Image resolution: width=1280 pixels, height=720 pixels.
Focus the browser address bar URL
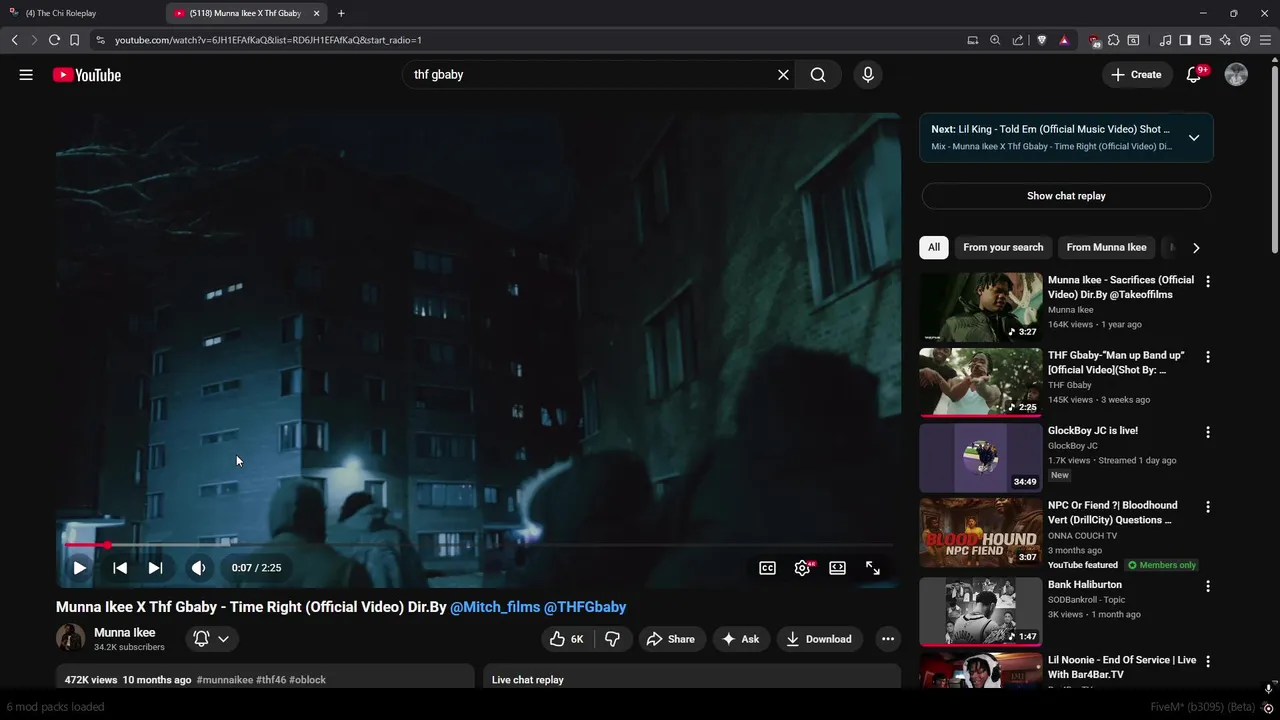(268, 40)
